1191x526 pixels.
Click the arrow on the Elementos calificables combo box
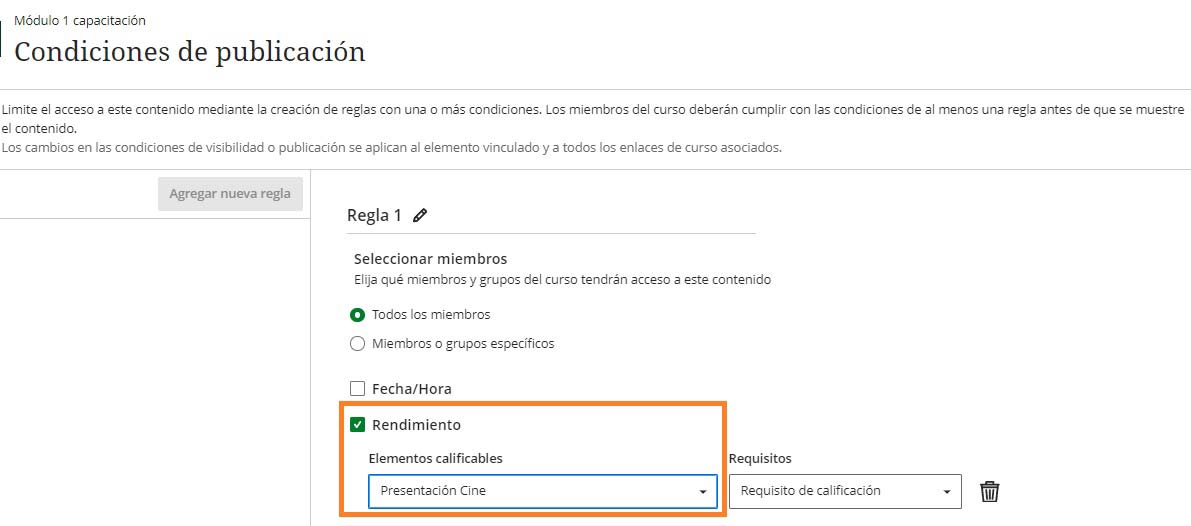click(x=703, y=492)
